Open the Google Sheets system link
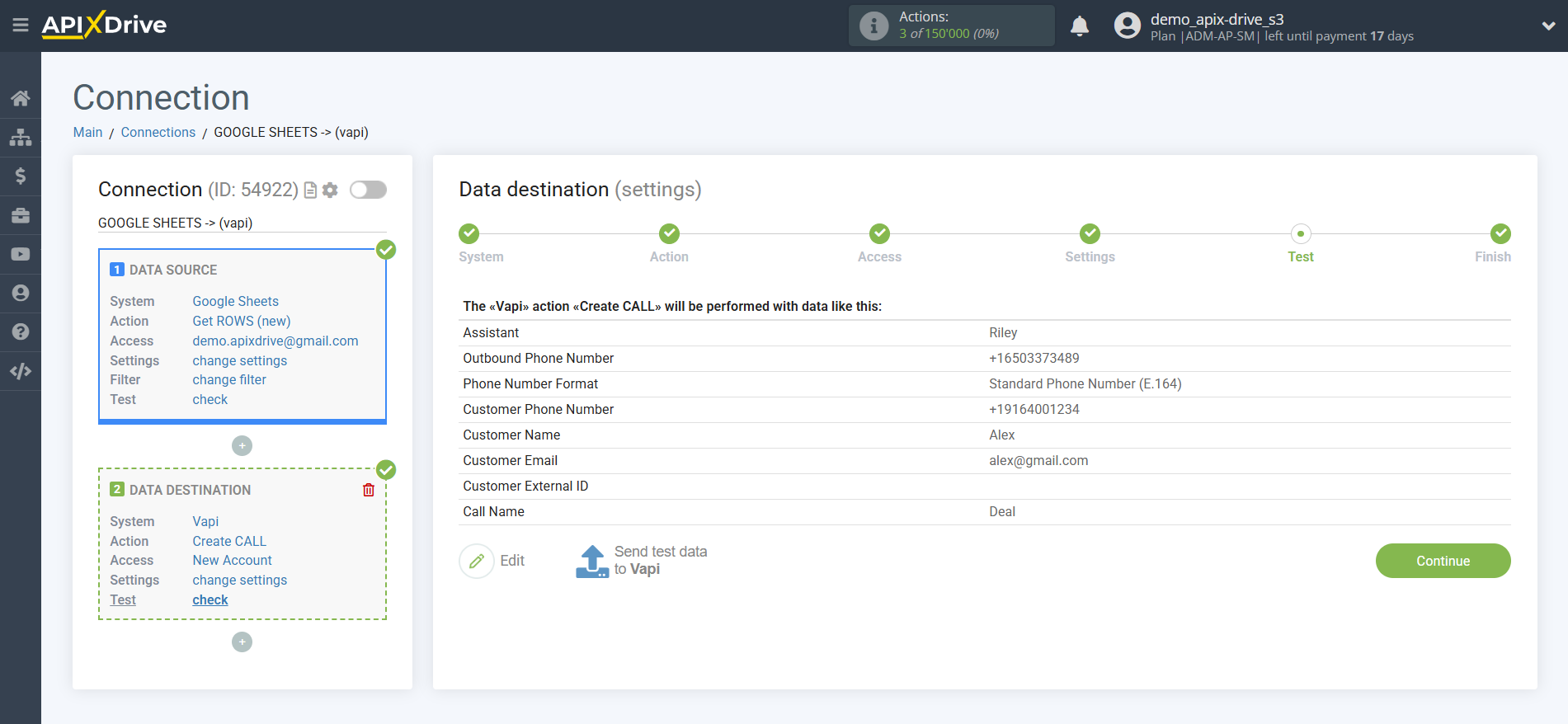The width and height of the screenshot is (1568, 724). click(x=236, y=301)
